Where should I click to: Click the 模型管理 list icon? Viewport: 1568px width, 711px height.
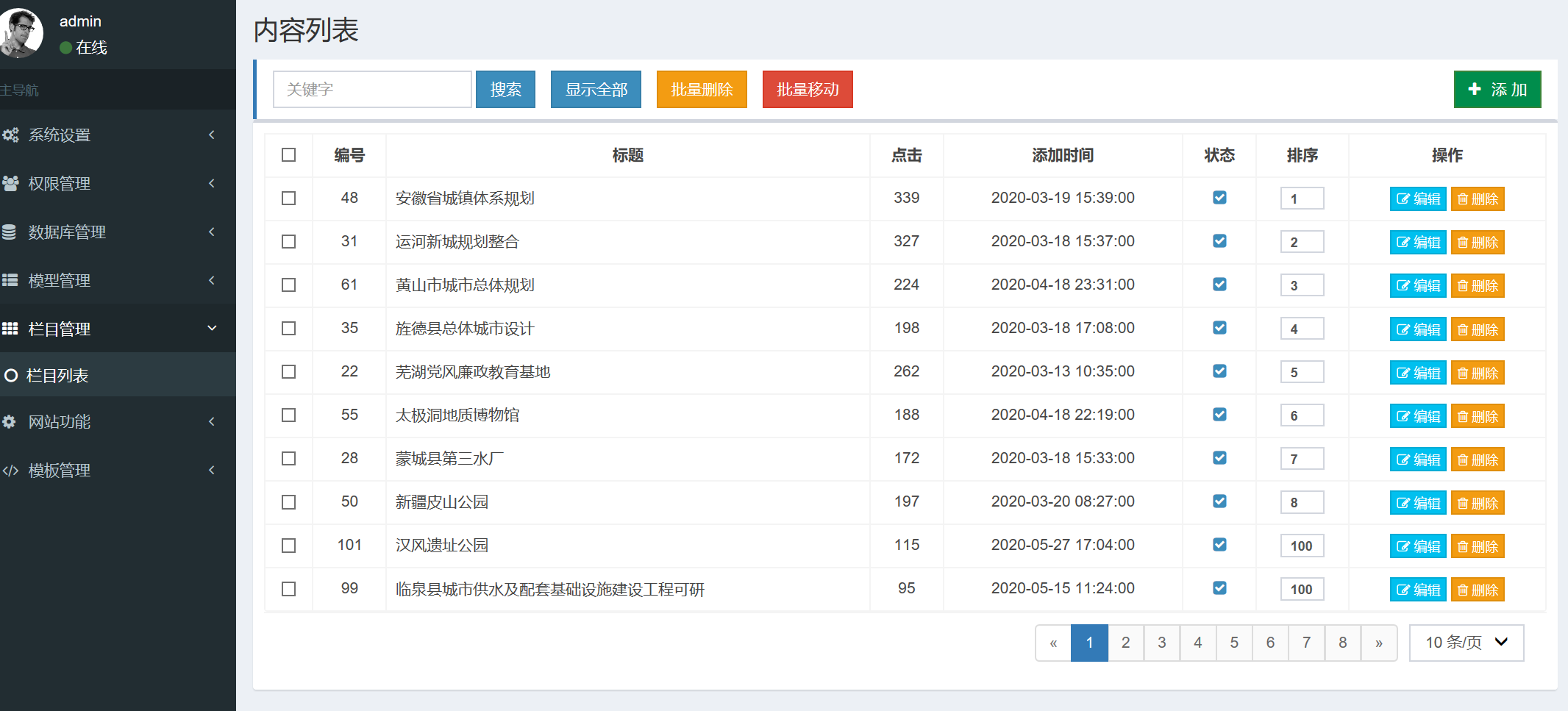click(10, 280)
